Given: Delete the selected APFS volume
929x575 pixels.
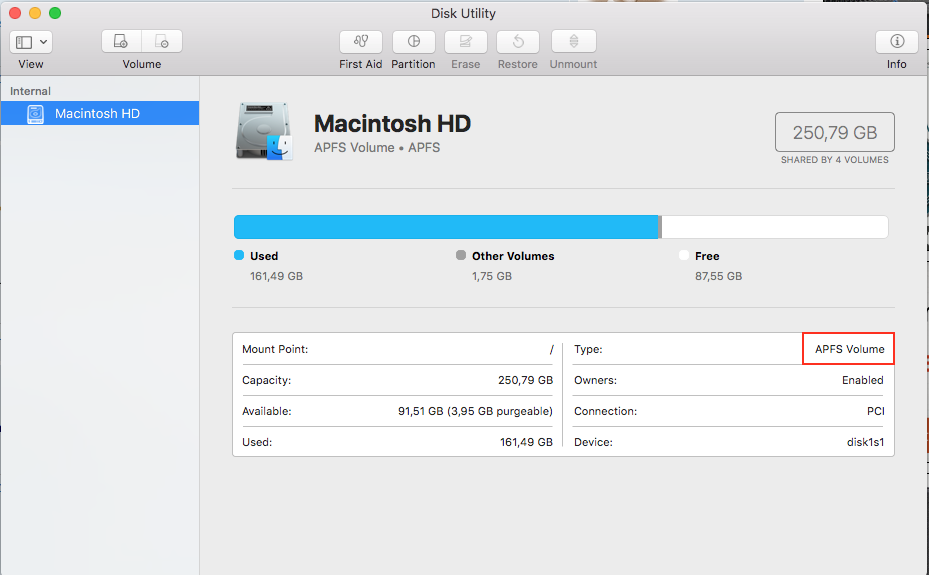Looking at the screenshot, I should click(162, 42).
